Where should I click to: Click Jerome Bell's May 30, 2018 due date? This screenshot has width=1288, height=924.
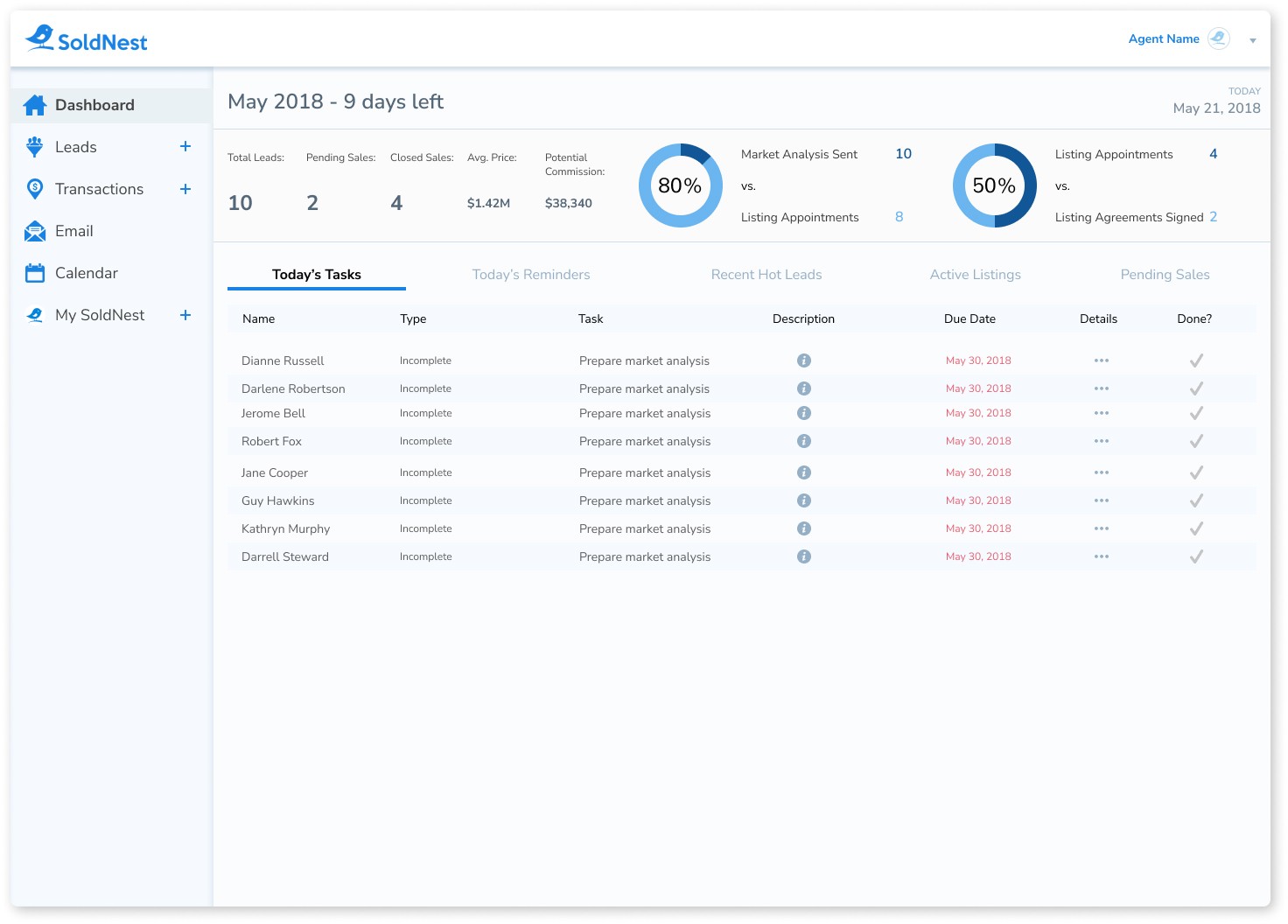pos(978,413)
